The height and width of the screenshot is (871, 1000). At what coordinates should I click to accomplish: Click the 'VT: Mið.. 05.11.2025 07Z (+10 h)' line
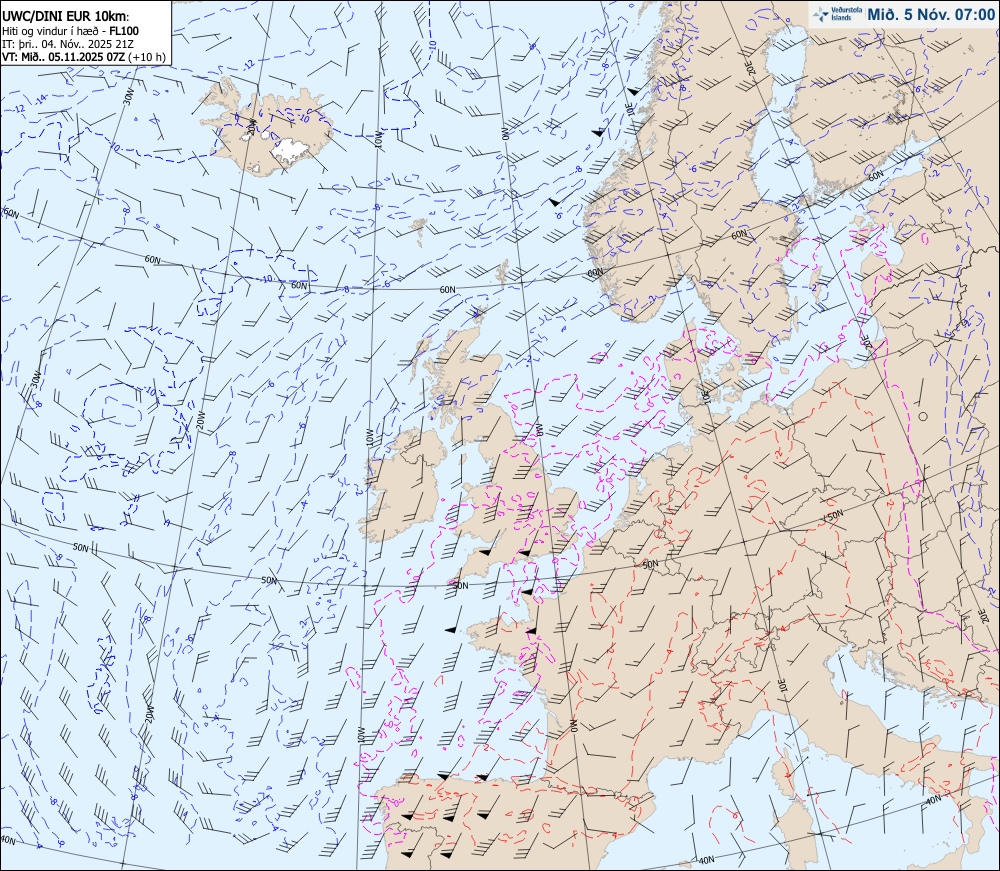click(84, 57)
